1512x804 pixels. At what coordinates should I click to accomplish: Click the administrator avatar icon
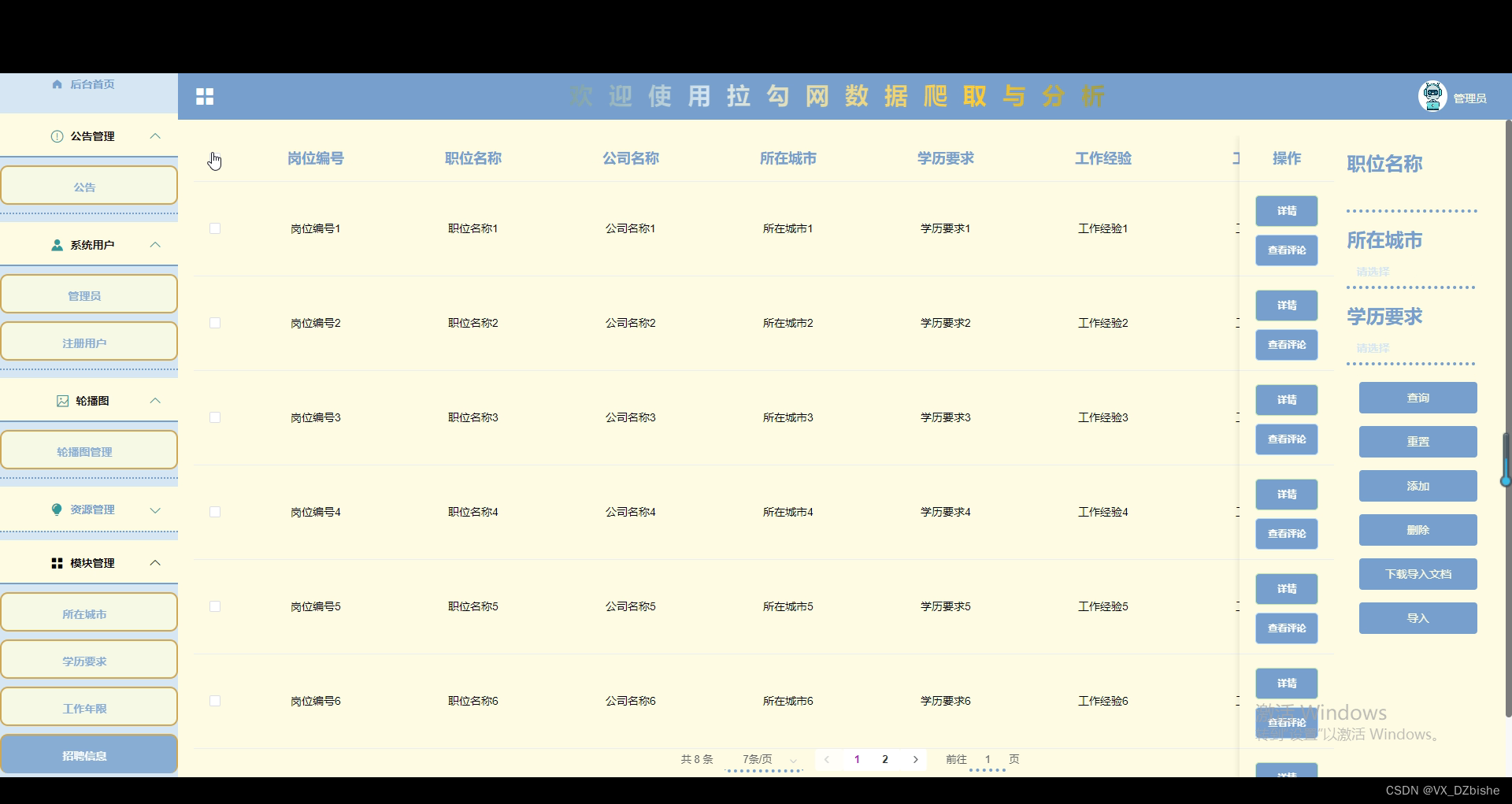[x=1432, y=97]
